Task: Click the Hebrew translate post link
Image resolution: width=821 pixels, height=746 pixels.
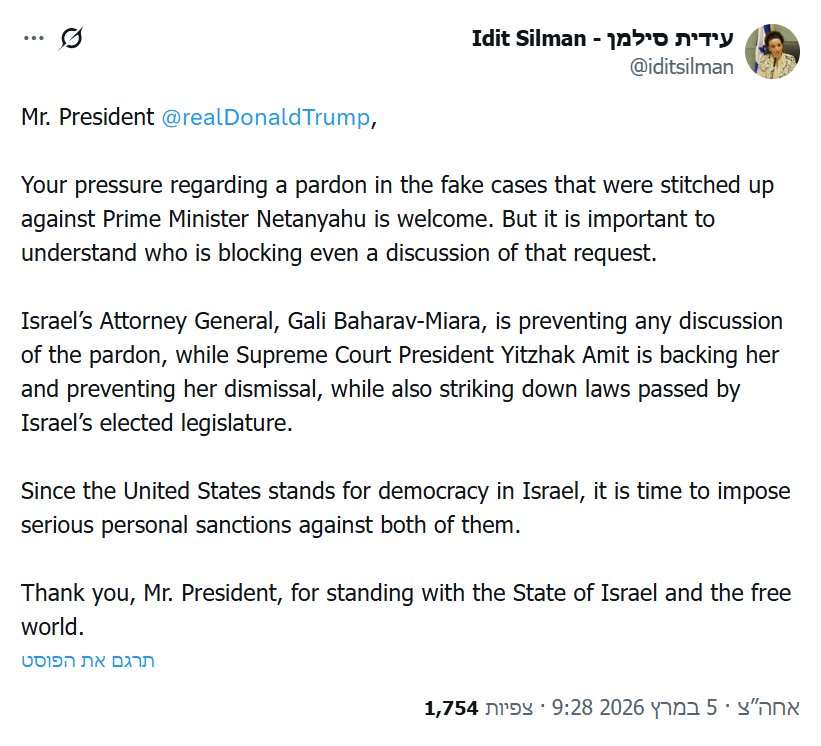Action: tap(88, 660)
